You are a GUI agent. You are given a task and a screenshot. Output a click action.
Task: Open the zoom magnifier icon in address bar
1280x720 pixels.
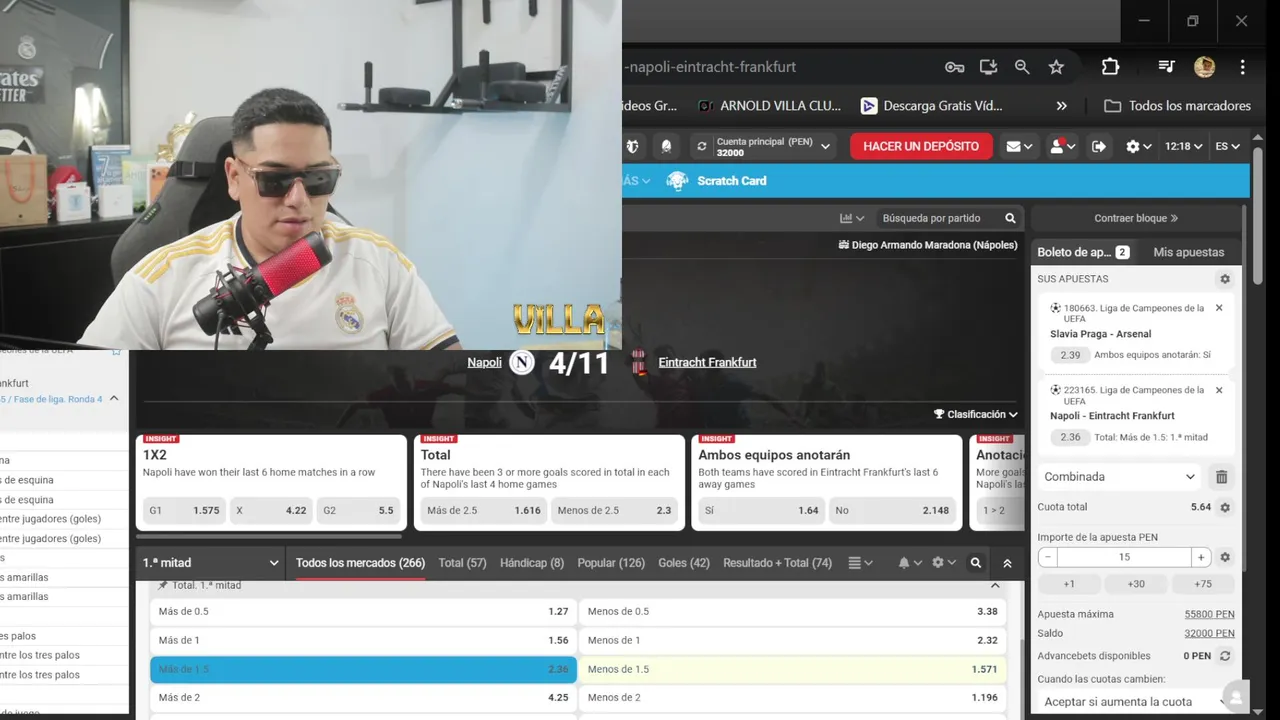click(x=1022, y=67)
